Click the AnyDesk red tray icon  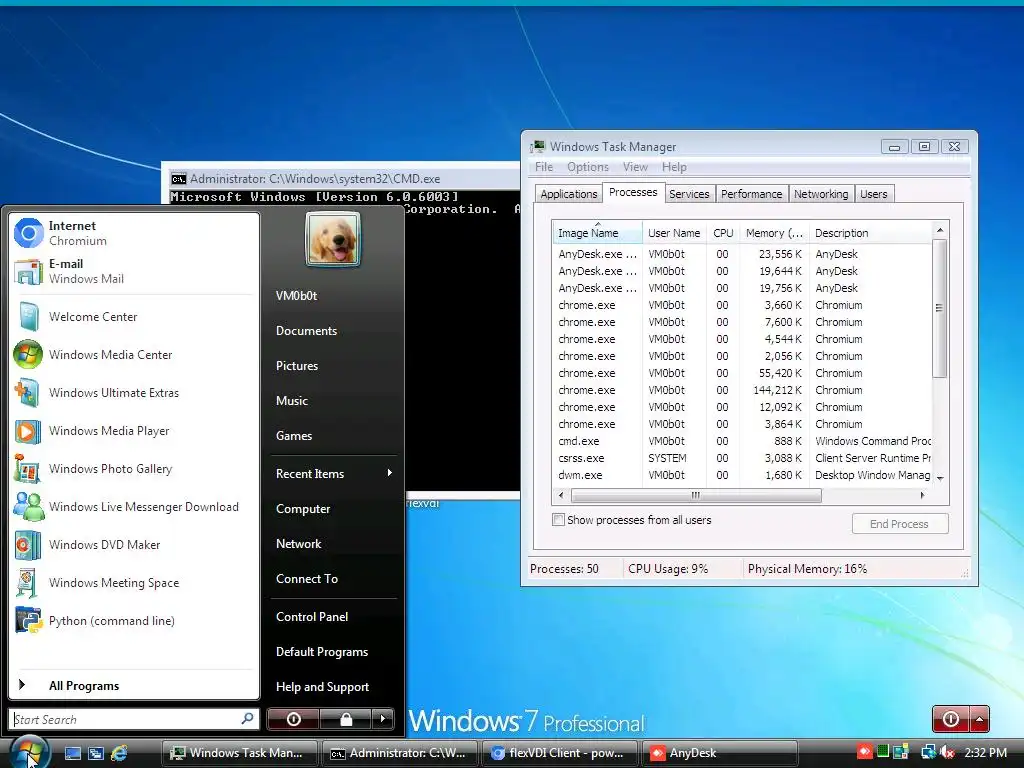tap(865, 752)
